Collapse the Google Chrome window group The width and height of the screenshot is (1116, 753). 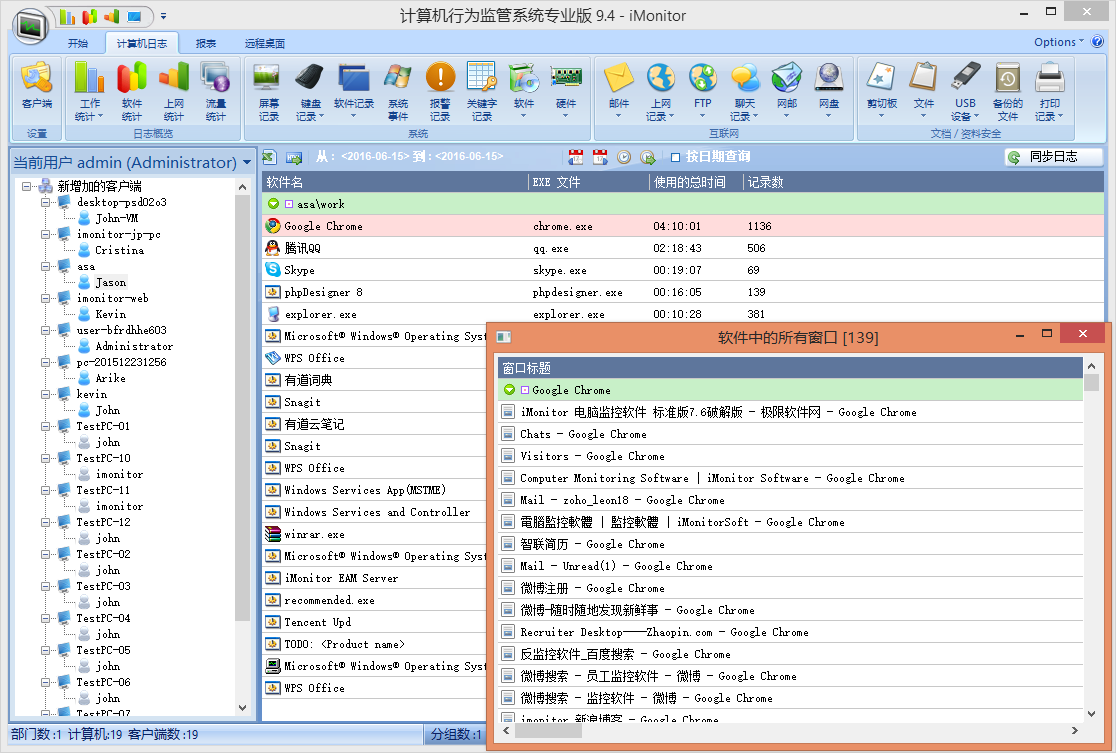tap(509, 390)
